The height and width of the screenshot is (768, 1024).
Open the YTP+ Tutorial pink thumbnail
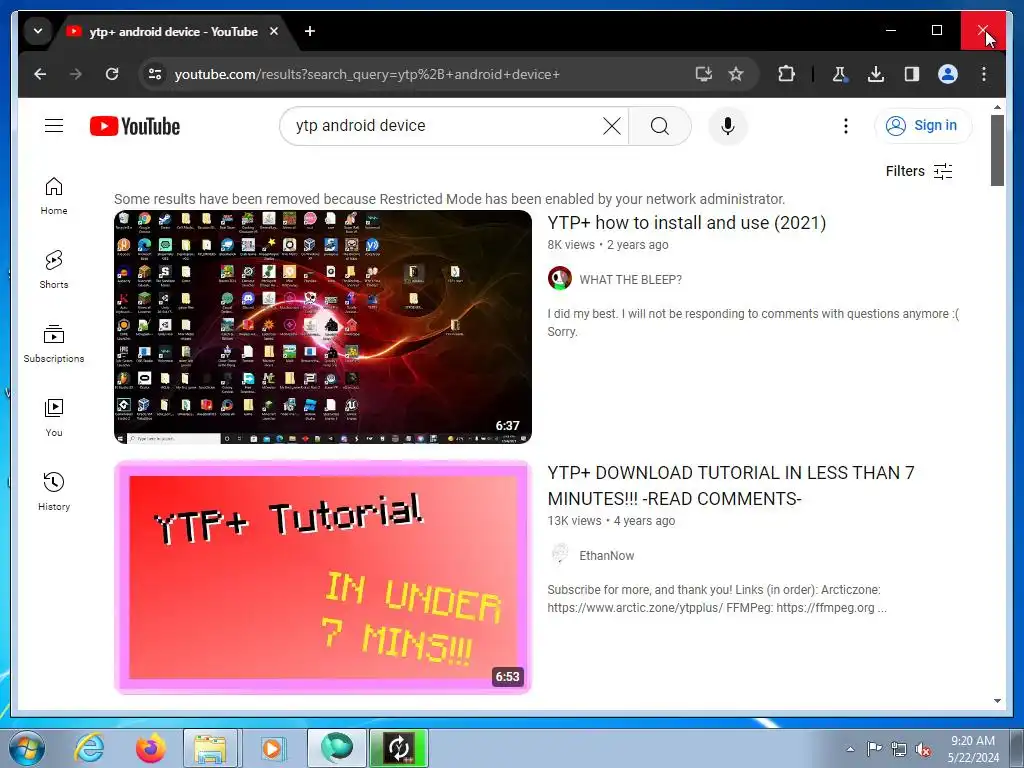point(323,577)
